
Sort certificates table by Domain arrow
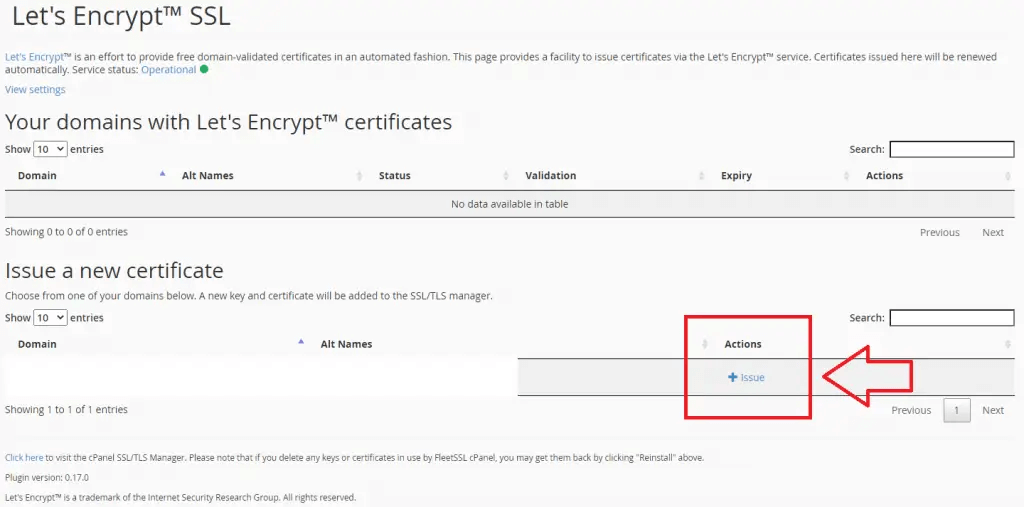click(163, 174)
